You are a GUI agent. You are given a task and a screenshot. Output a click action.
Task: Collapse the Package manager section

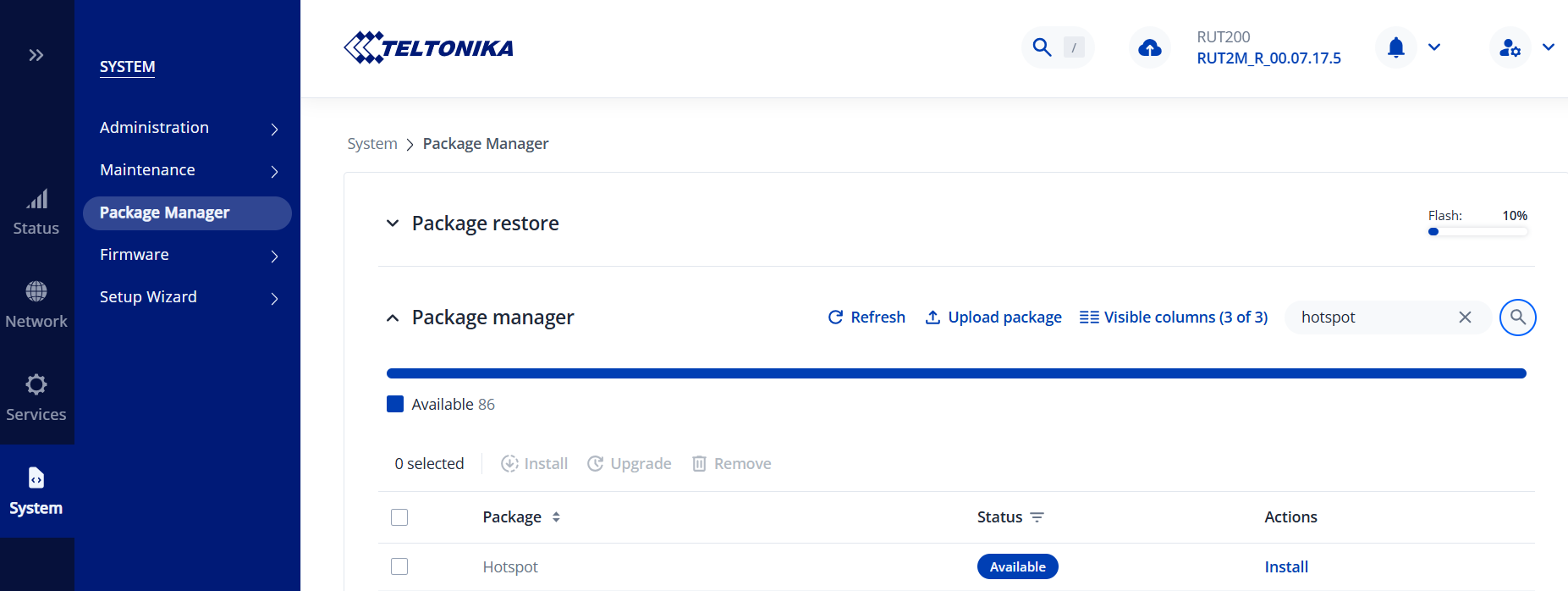click(x=393, y=318)
